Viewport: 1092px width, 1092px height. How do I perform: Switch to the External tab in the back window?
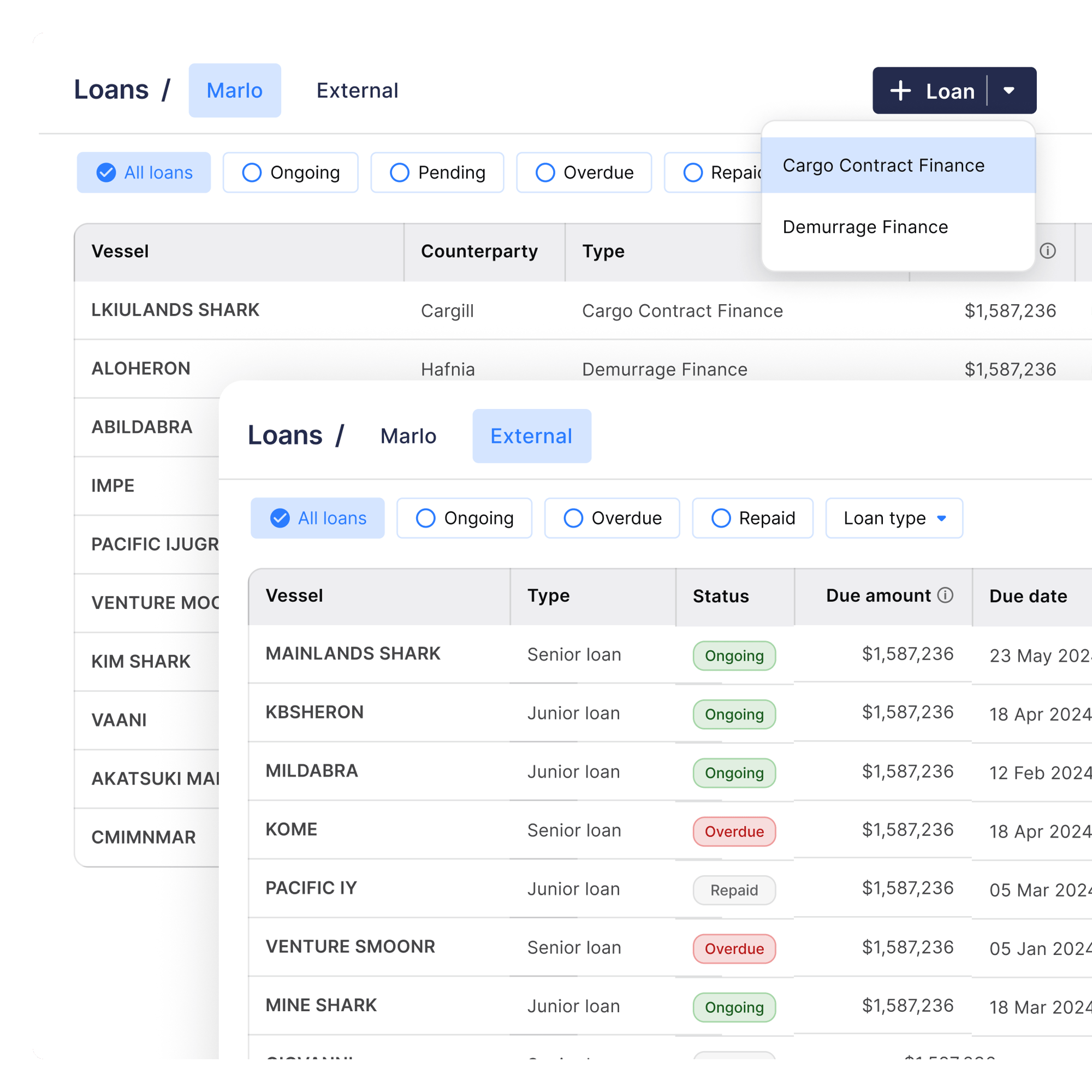click(357, 91)
